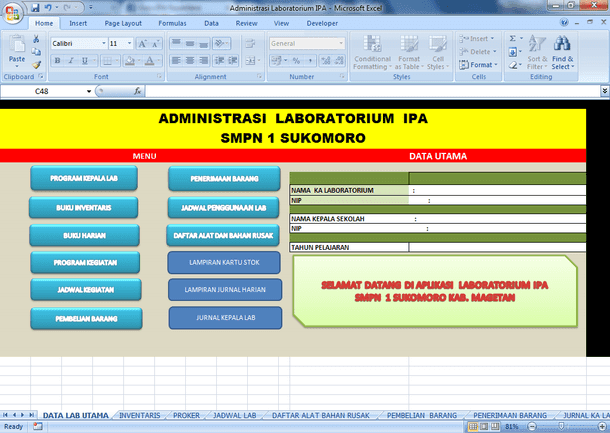Save the workbook via Quick Access

pos(35,7)
